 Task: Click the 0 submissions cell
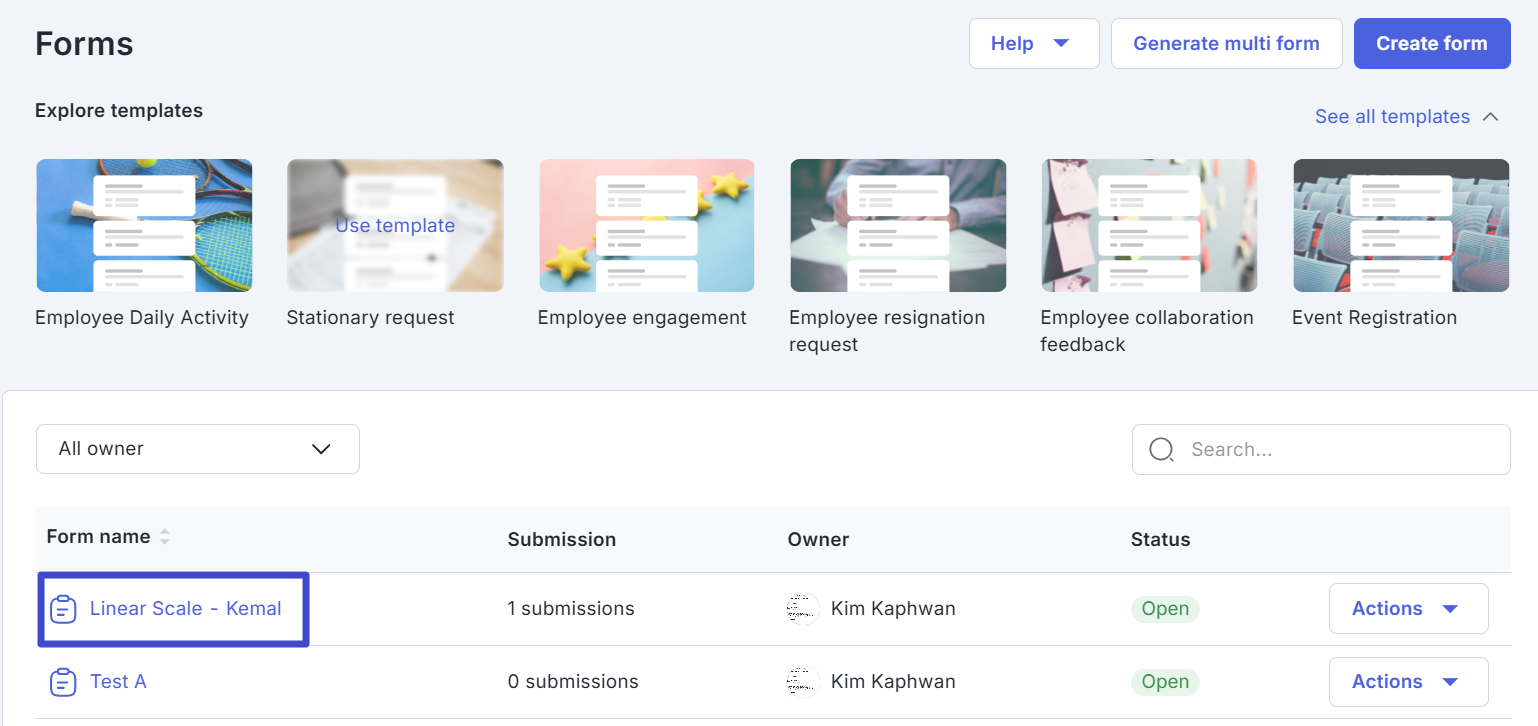[573, 682]
